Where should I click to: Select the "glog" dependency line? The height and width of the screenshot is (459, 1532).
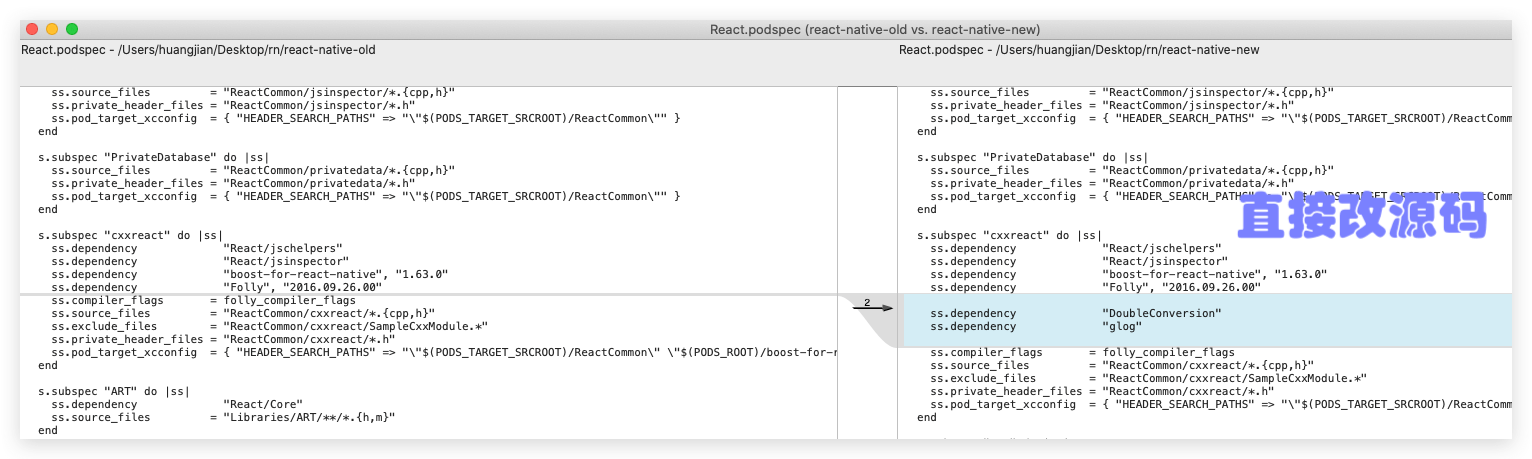point(1036,326)
